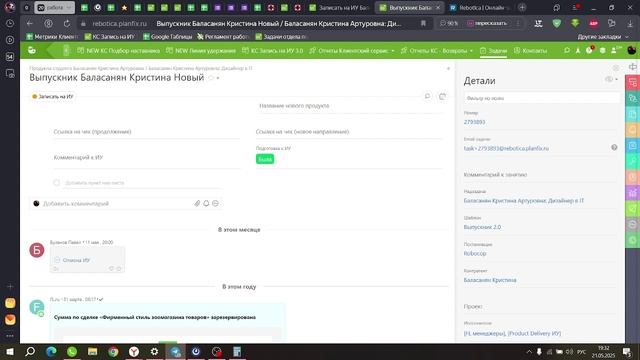Open Google Chrome from the taskbar

(x=113, y=351)
